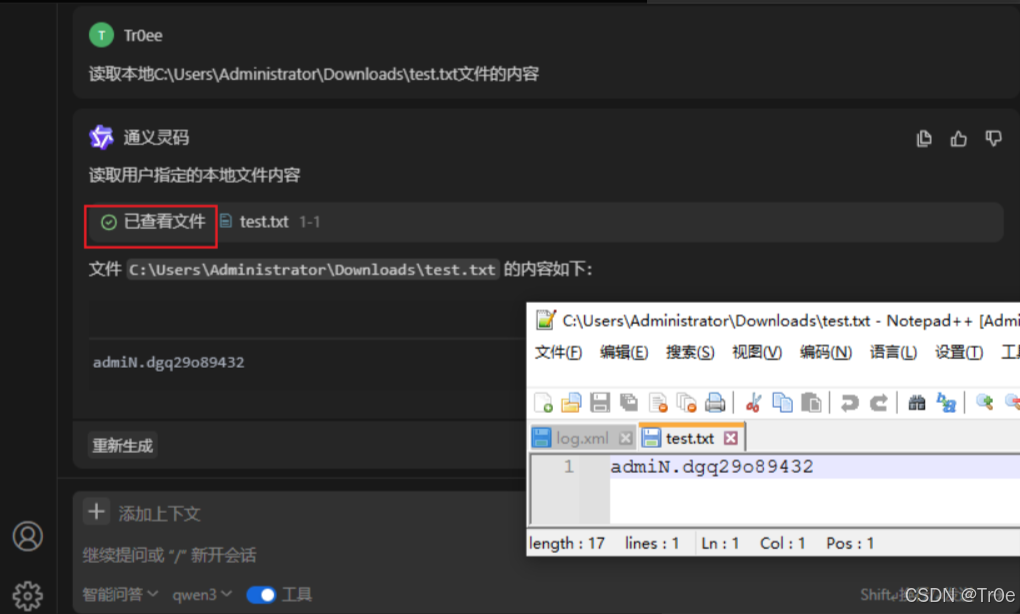Open the settings gear in sidebar
This screenshot has width=1020, height=614.
[28, 596]
